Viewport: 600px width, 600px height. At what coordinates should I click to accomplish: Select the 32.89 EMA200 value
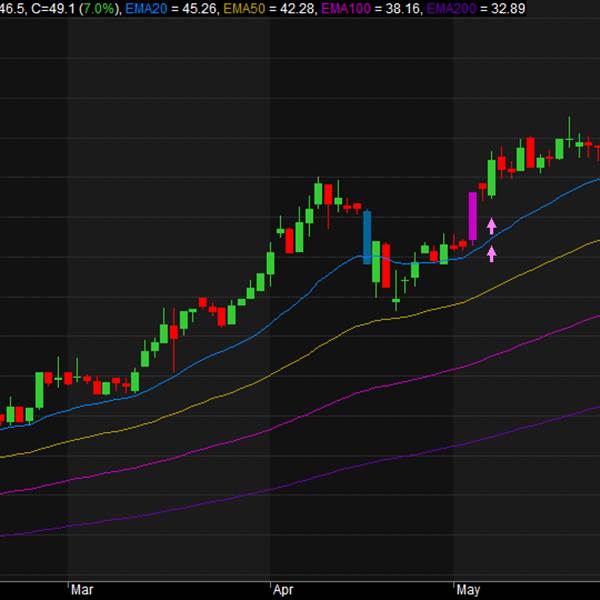(508, 8)
